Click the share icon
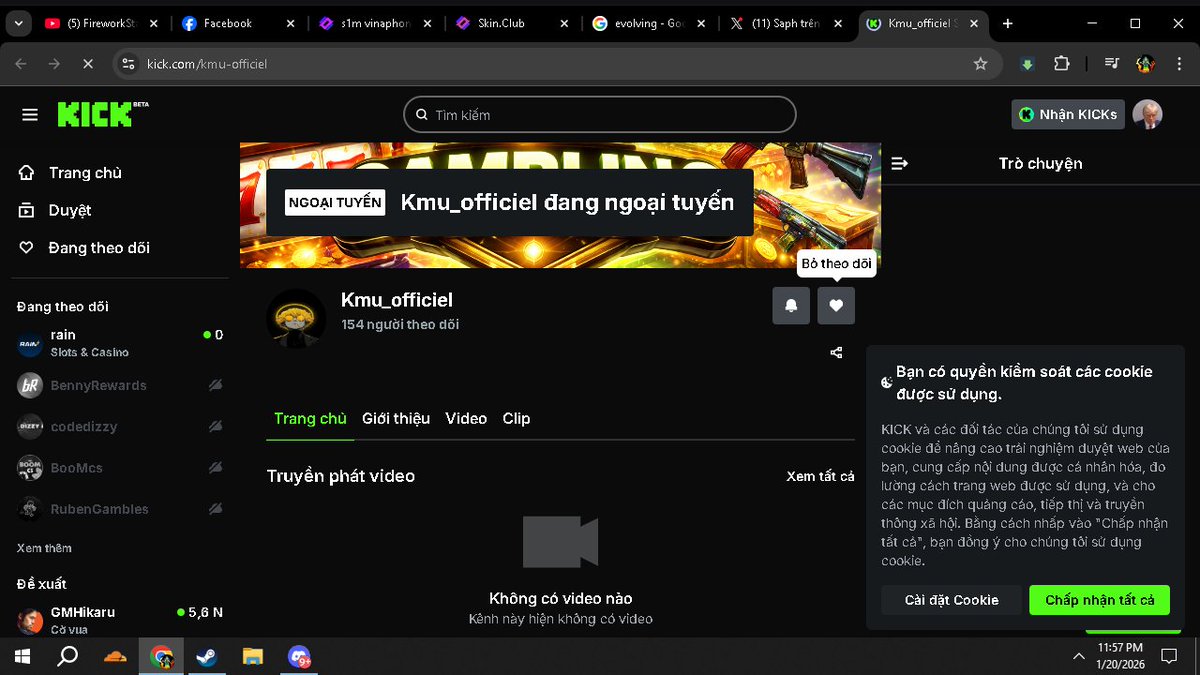 coord(836,352)
